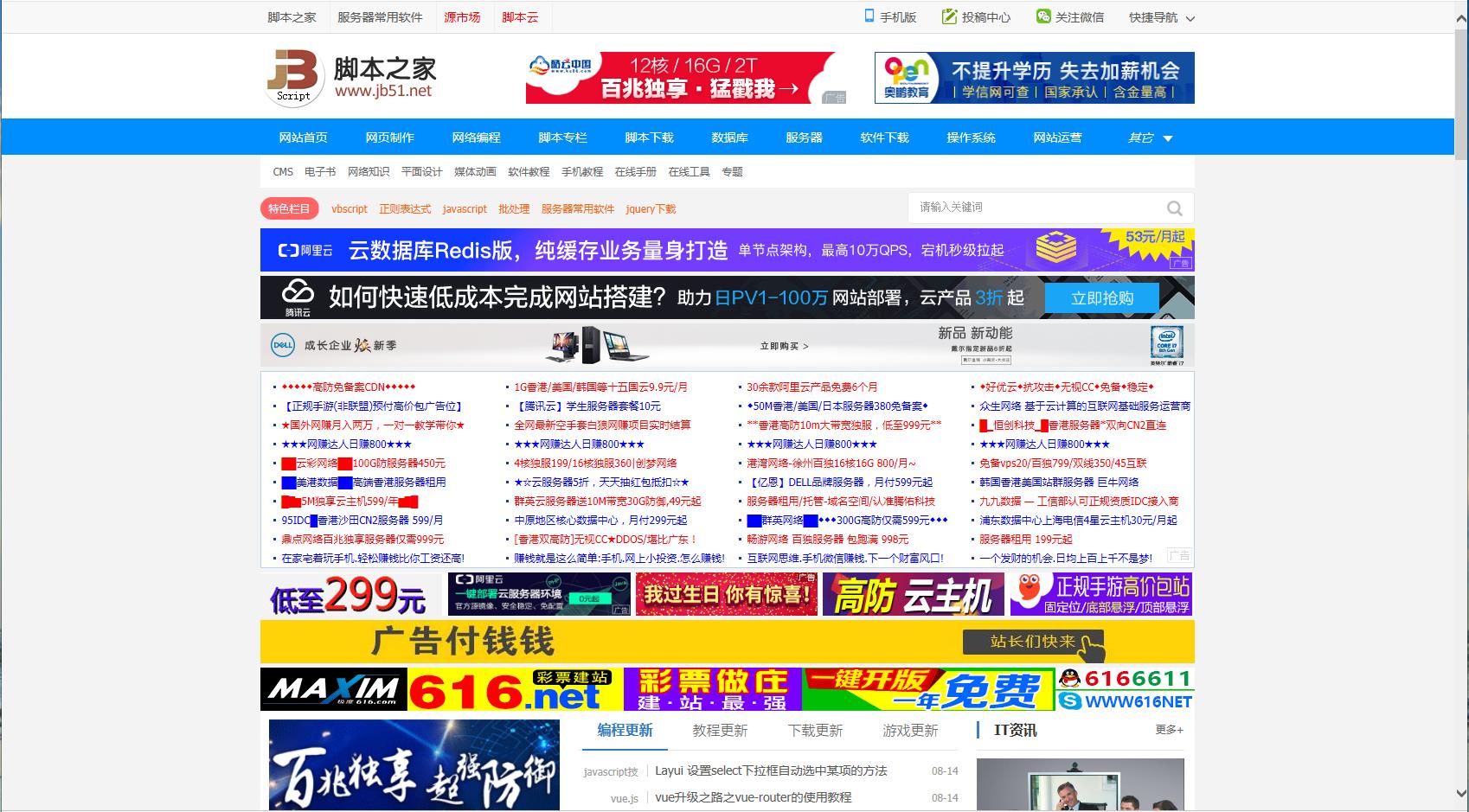Switch to 编程更新 tab
Viewport: 1469px width, 812px height.
coord(625,731)
